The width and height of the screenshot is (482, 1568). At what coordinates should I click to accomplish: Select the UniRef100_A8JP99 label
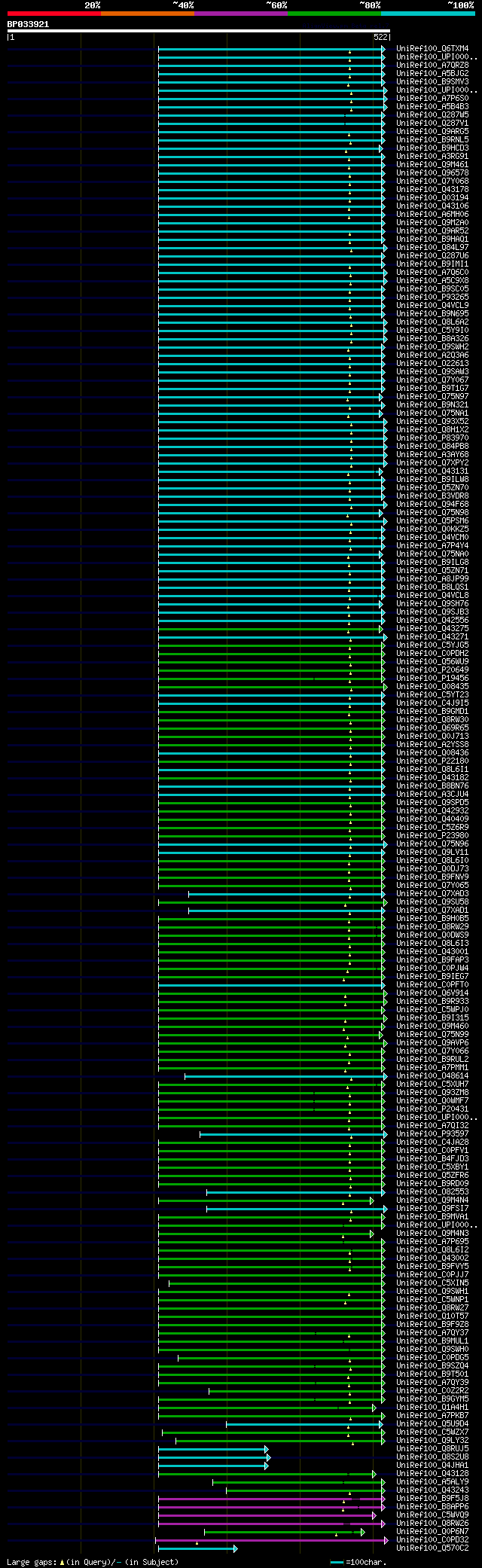tap(432, 579)
